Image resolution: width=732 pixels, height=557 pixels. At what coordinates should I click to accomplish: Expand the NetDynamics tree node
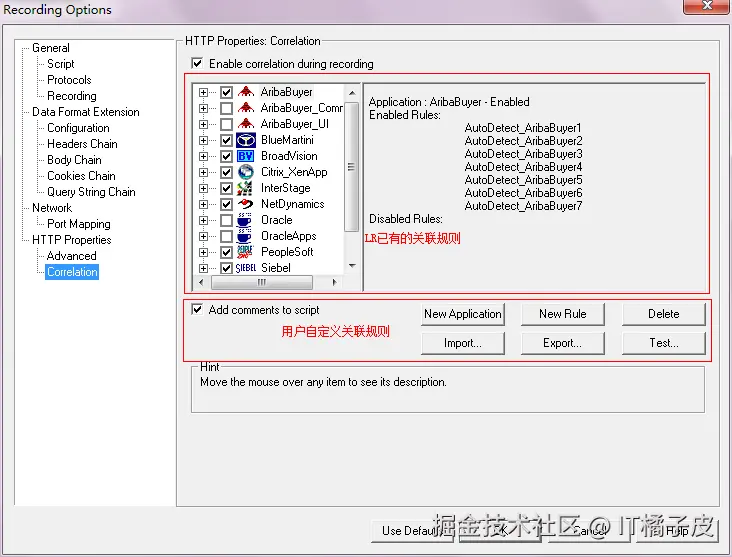tap(203, 204)
